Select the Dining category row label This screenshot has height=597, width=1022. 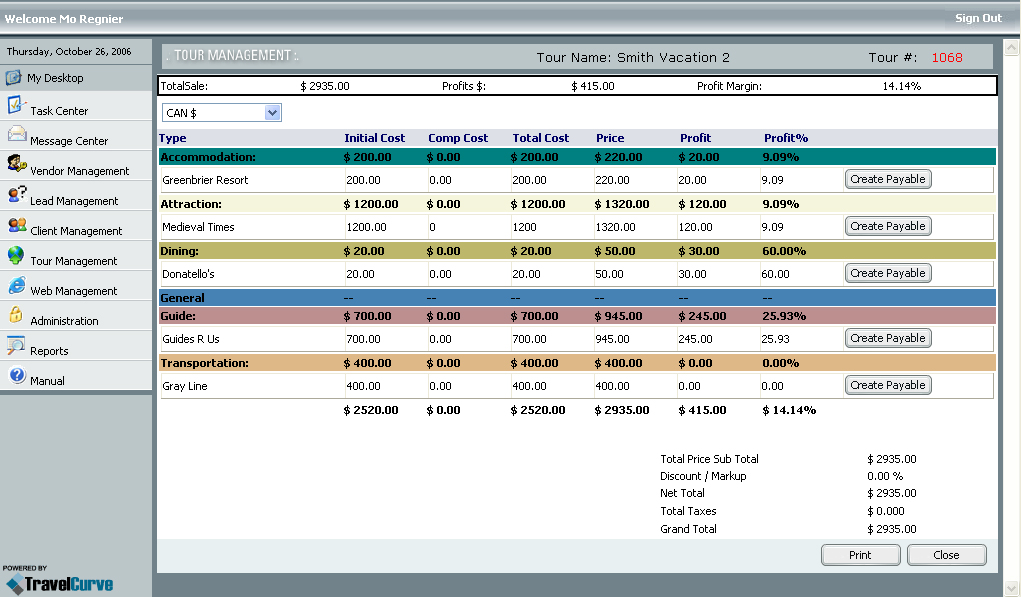pyautogui.click(x=180, y=251)
